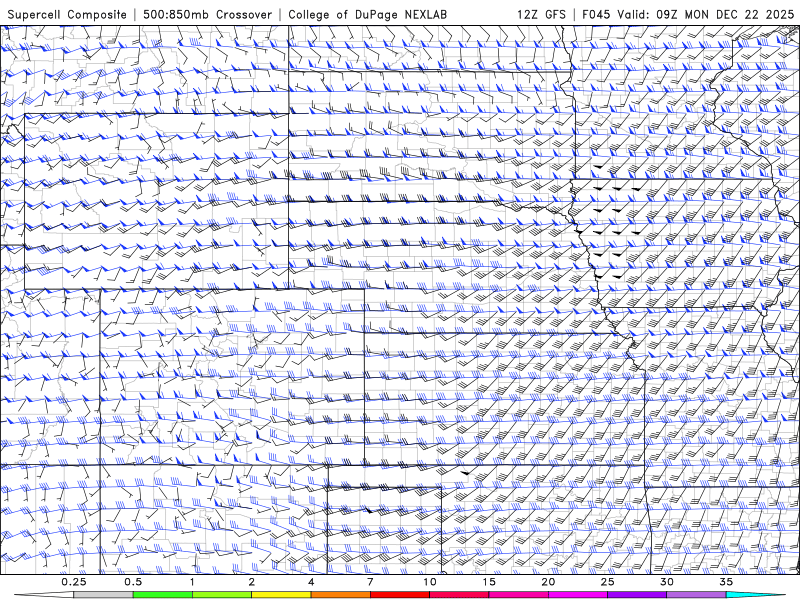
Task: Click the colorbar label 7
Action: (x=370, y=582)
